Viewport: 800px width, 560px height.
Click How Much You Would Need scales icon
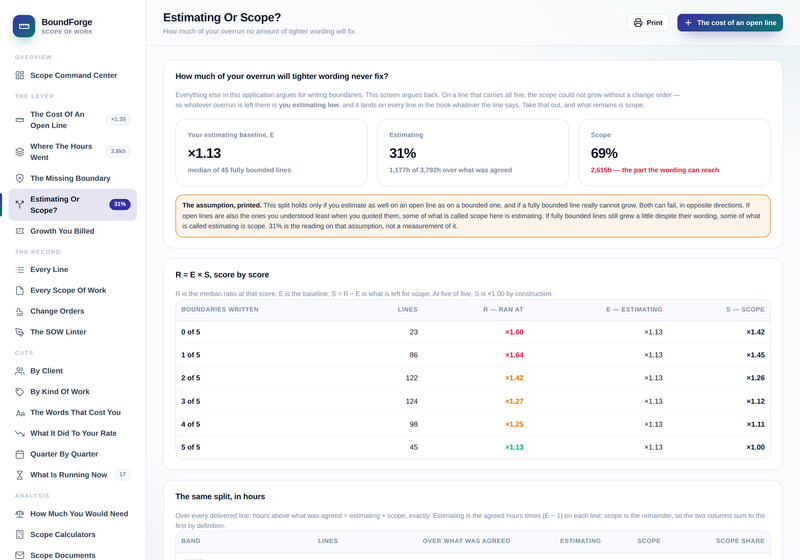tap(19, 514)
